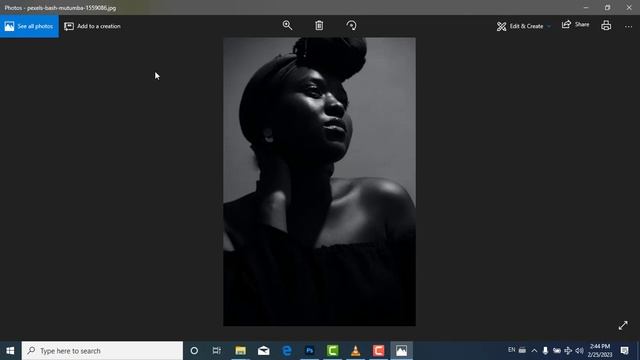640x360 pixels.
Task: Open the Mail app in the taskbar
Action: pyautogui.click(x=264, y=351)
